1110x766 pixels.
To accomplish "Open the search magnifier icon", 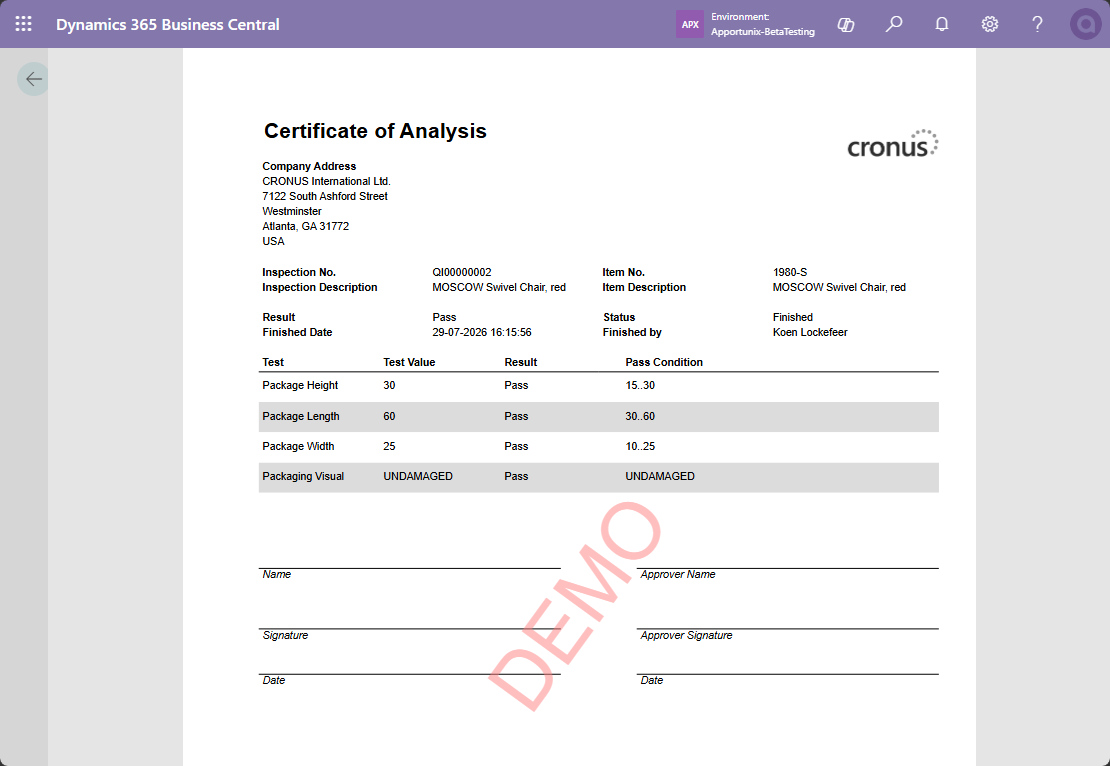I will [x=894, y=24].
